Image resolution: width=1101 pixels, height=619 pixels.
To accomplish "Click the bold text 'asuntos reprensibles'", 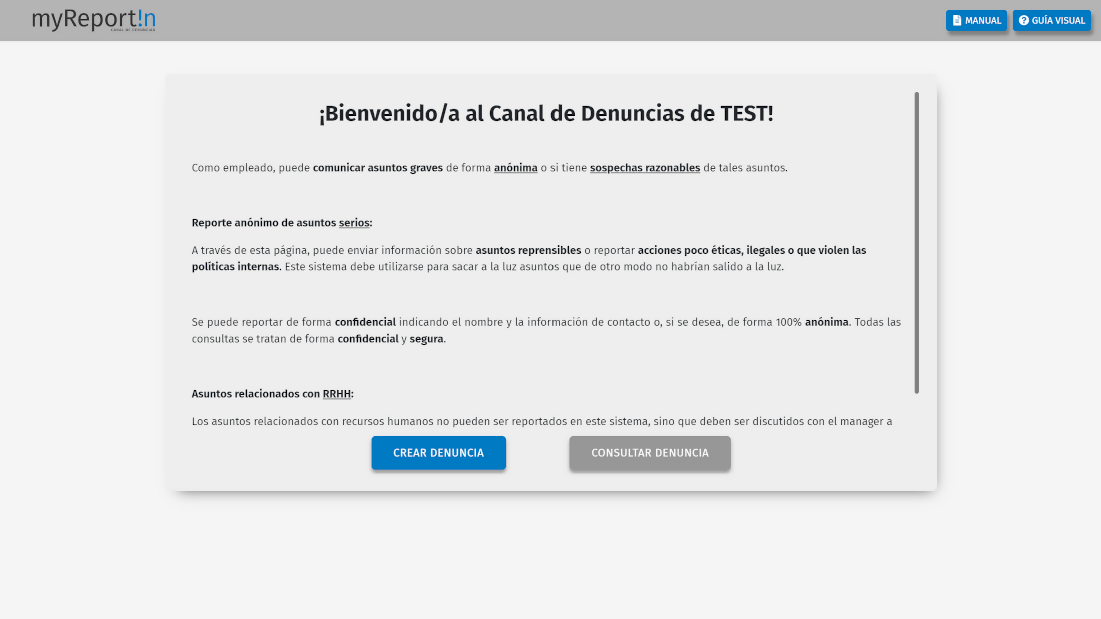I will click(x=527, y=250).
